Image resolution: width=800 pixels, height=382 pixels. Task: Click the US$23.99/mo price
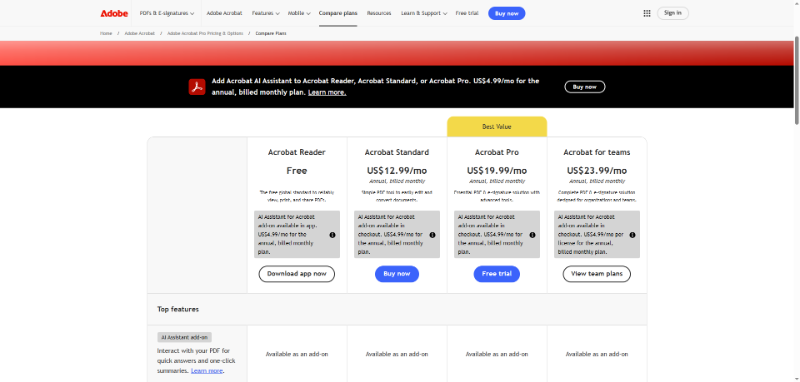597,170
